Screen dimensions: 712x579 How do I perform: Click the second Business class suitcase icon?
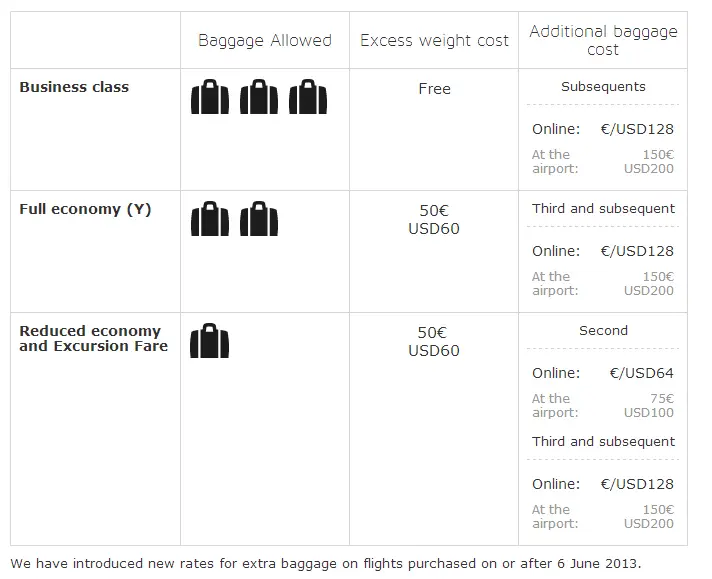(259, 97)
